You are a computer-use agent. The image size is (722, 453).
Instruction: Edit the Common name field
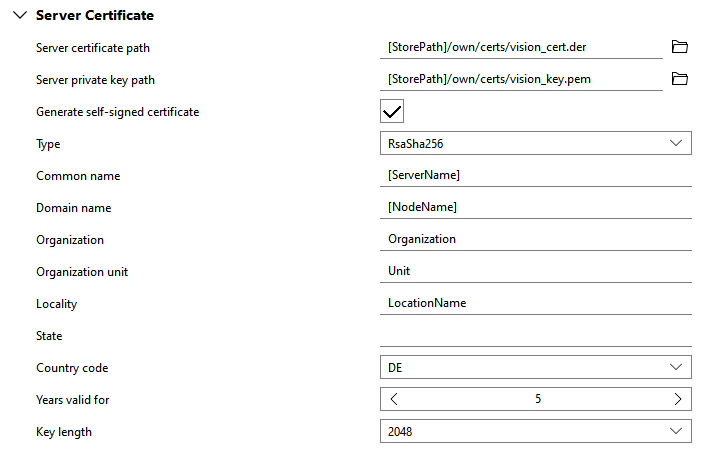535,175
